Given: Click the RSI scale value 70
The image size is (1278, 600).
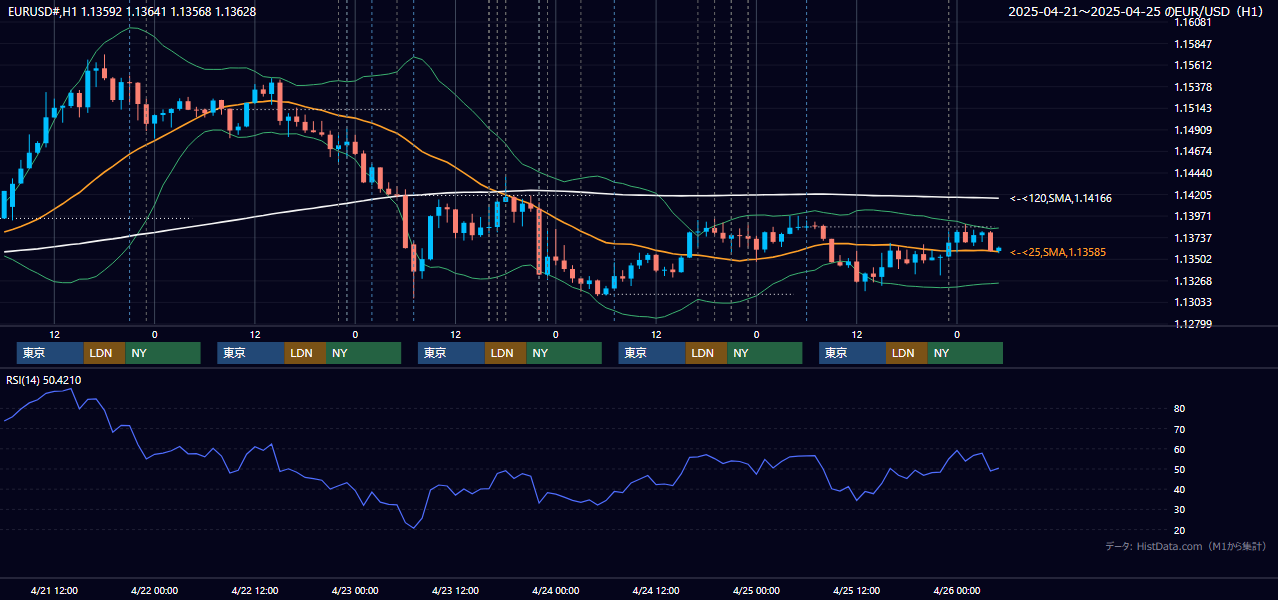Looking at the screenshot, I should tap(1180, 429).
